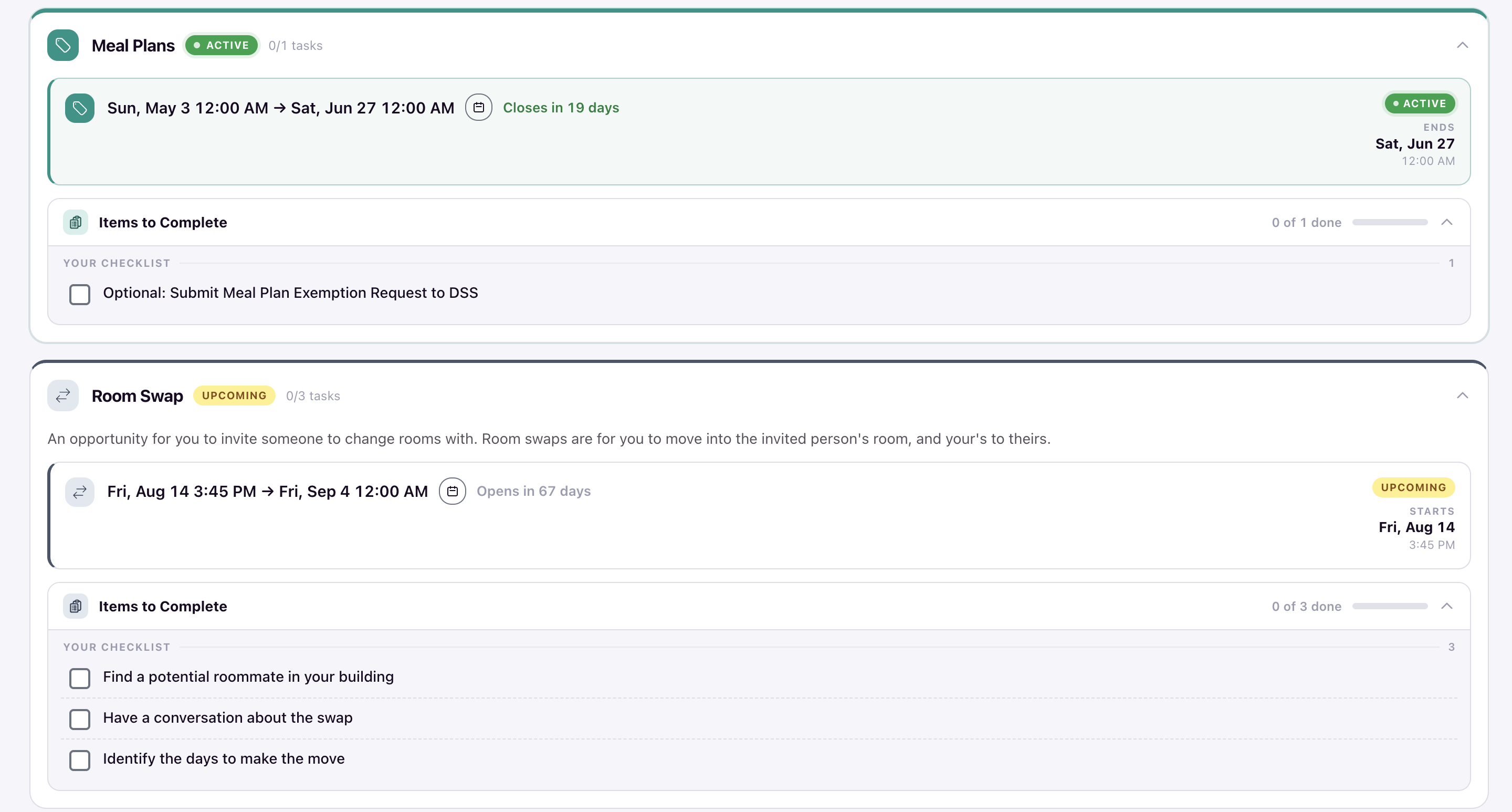Click Fri, Aug 14 to Fri, Sep 4 date range
Image resolution: width=1512 pixels, height=812 pixels.
268,492
